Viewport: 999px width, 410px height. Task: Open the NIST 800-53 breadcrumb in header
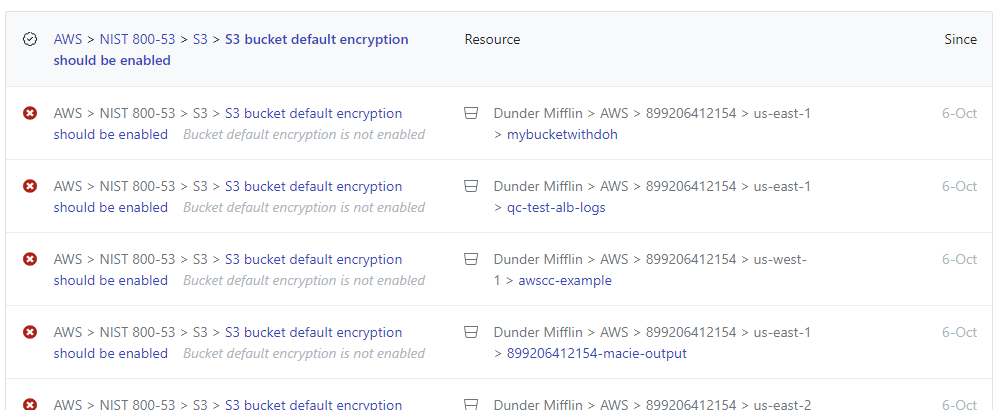[x=137, y=39]
